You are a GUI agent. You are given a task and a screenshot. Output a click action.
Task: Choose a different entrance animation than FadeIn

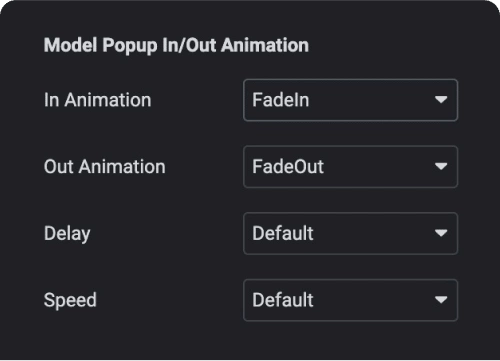click(x=351, y=100)
